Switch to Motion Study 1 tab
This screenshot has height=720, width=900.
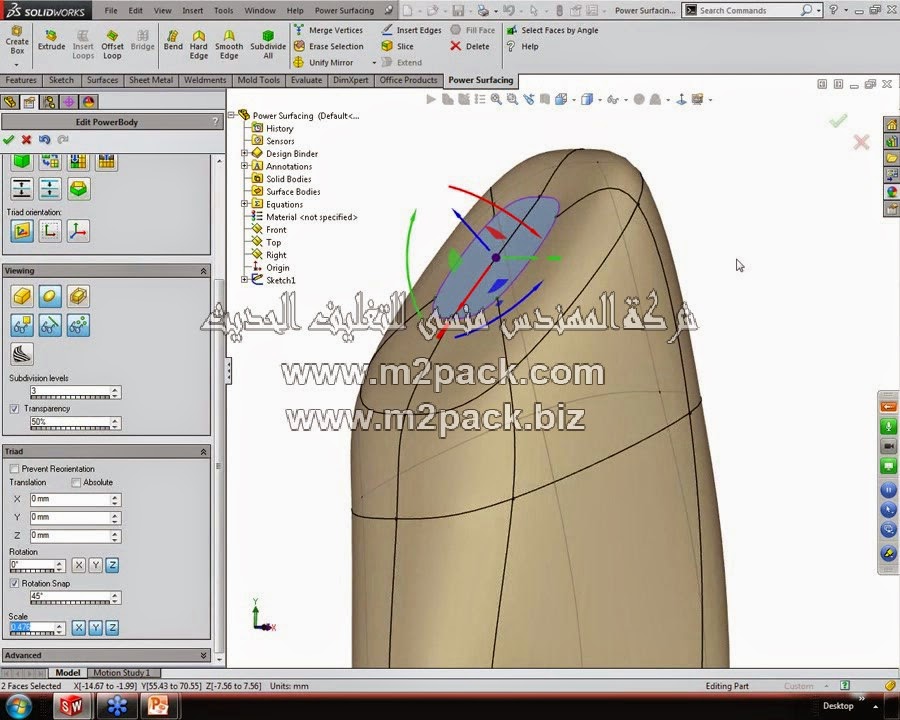pos(122,672)
